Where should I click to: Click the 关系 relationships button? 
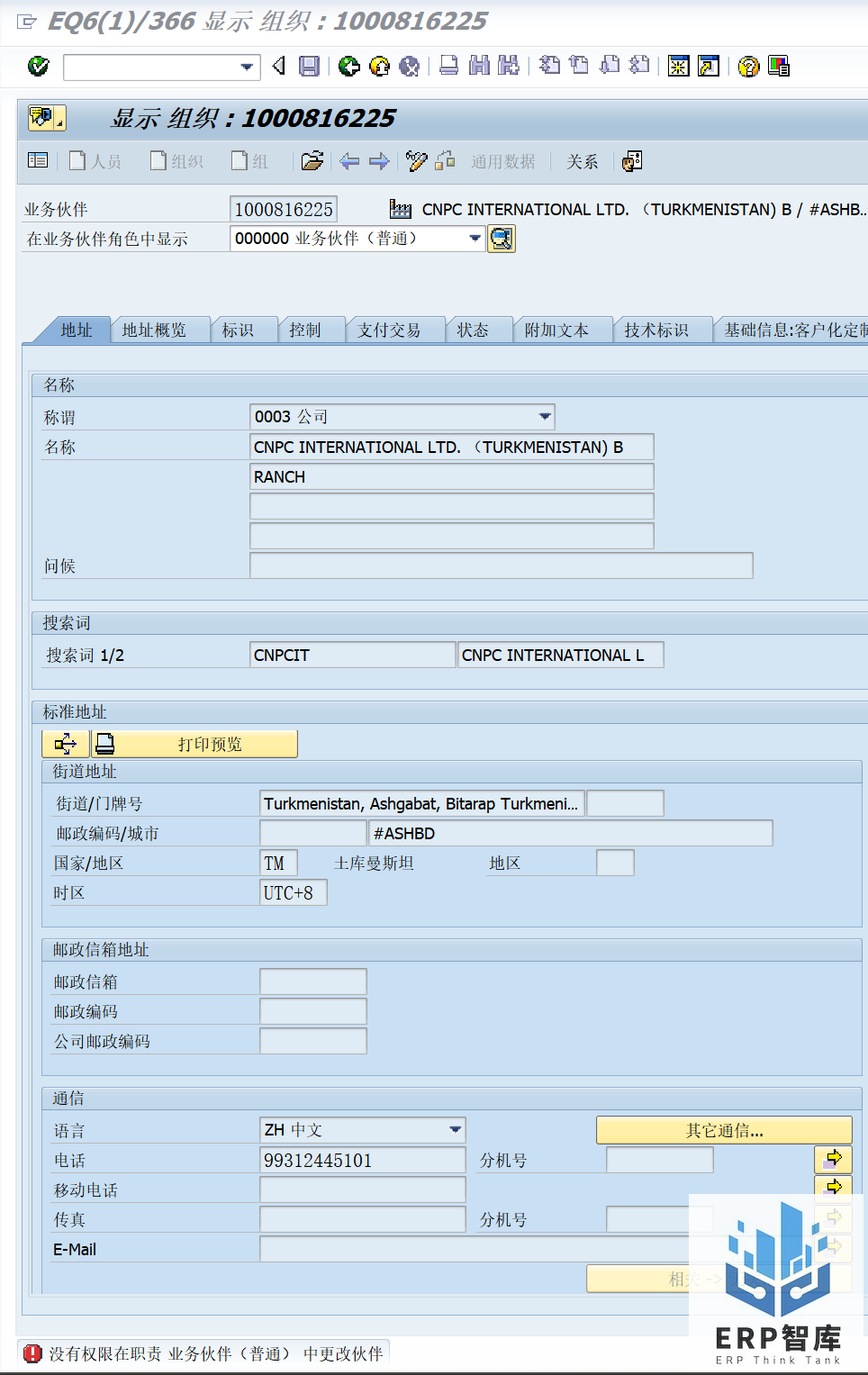(583, 161)
